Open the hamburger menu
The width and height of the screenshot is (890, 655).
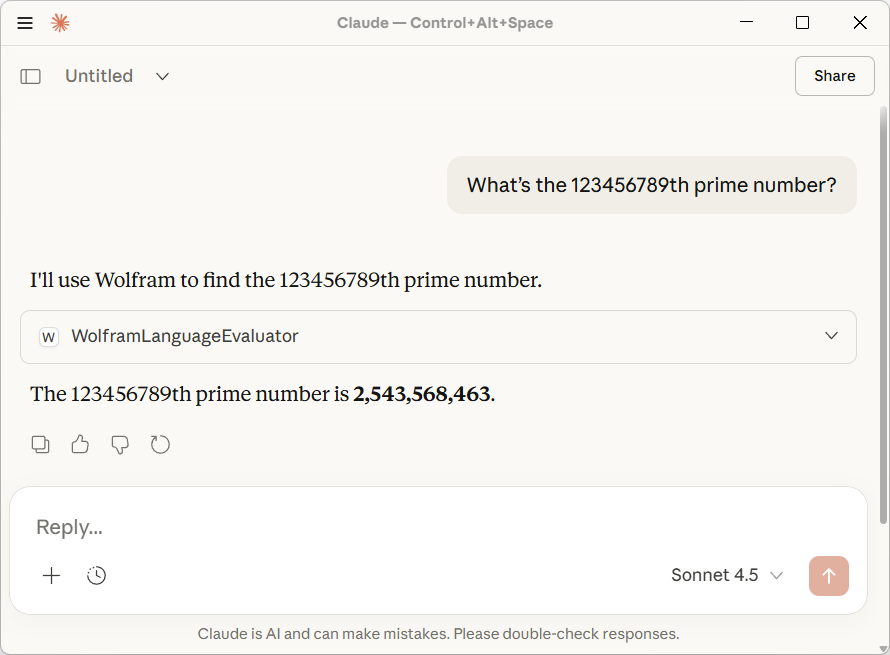click(x=25, y=23)
